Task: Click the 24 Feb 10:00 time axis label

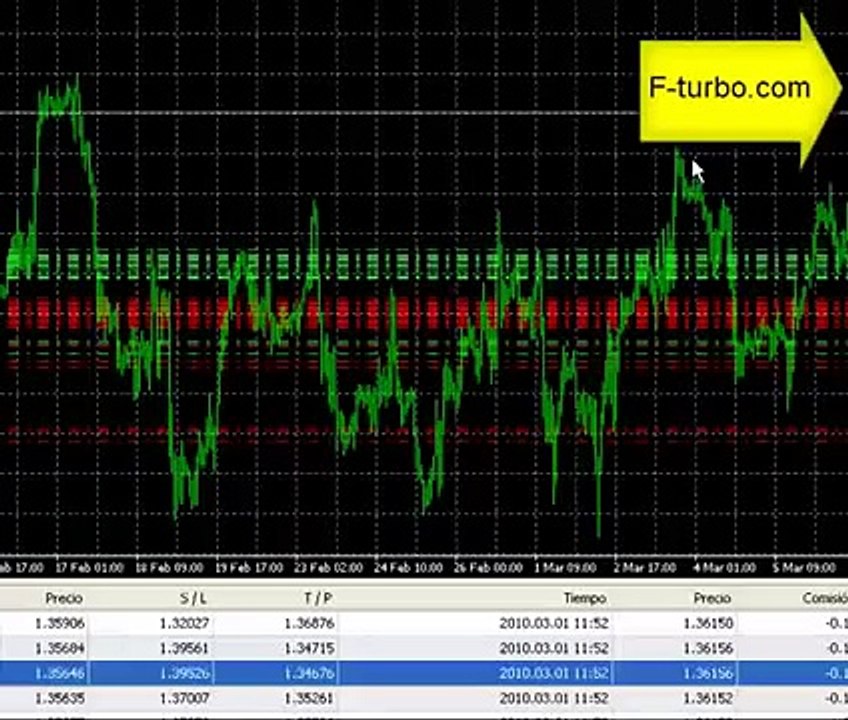Action: click(408, 568)
